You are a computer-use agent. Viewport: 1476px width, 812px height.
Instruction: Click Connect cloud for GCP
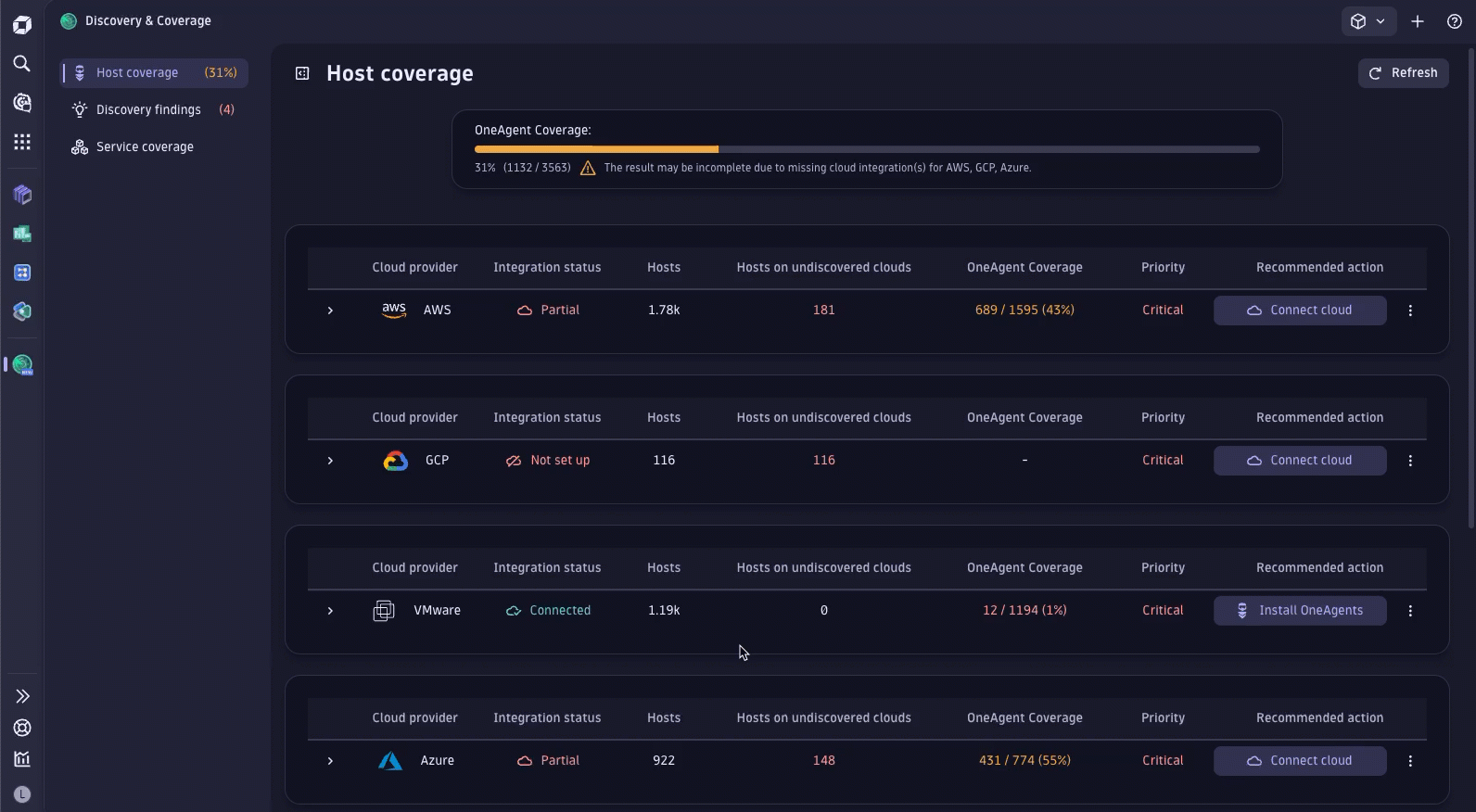tap(1300, 461)
